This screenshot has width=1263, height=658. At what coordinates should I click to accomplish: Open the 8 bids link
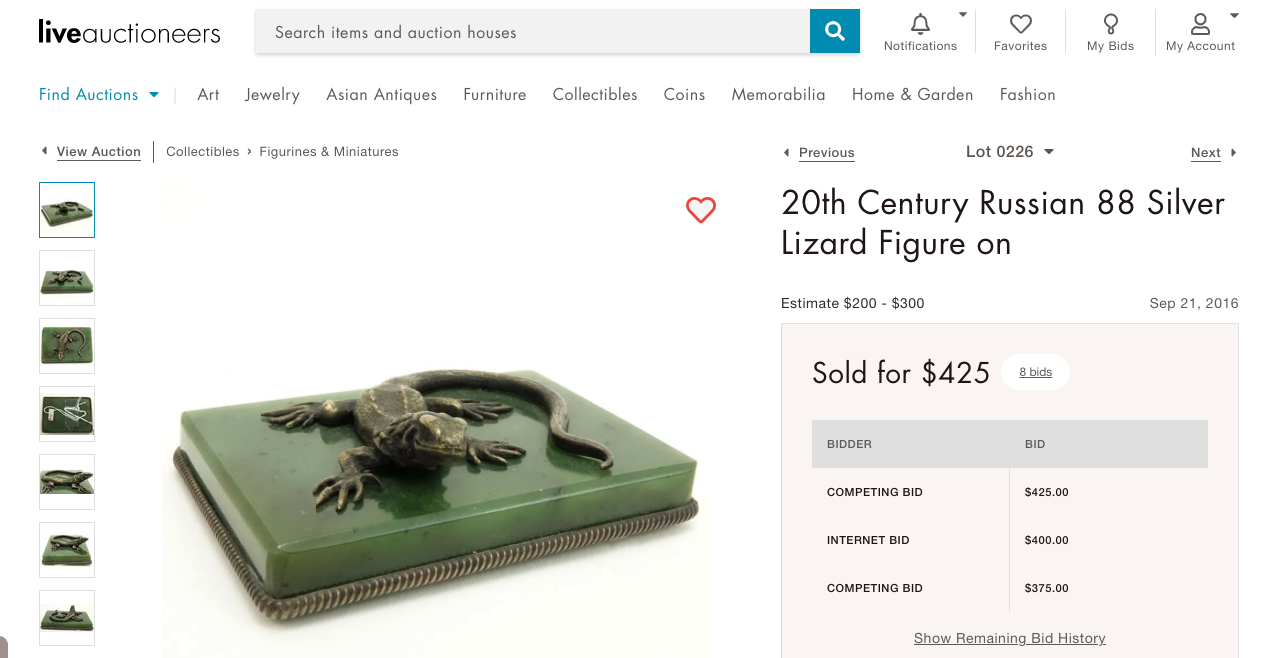pos(1035,372)
